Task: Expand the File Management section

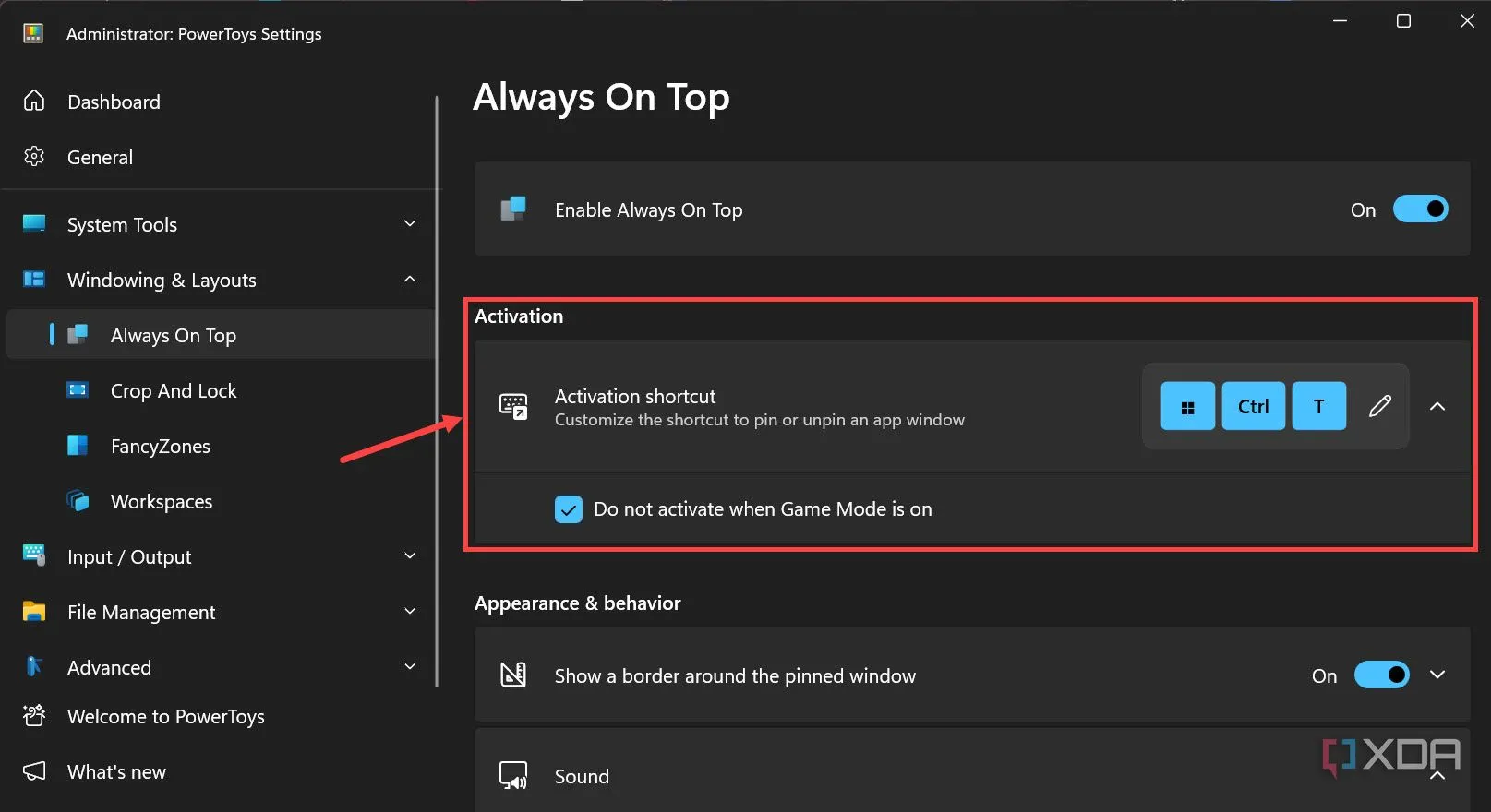Action: (410, 611)
